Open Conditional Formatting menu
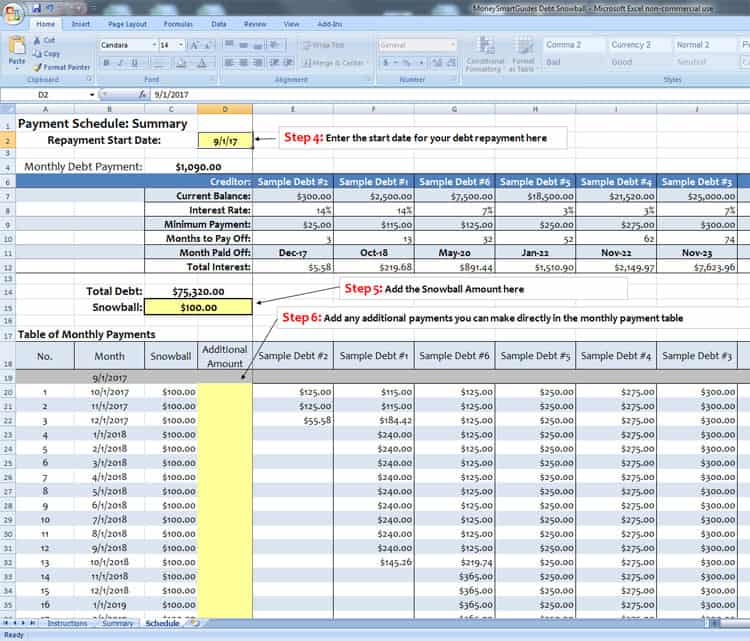Image resolution: width=750 pixels, height=641 pixels. point(485,55)
